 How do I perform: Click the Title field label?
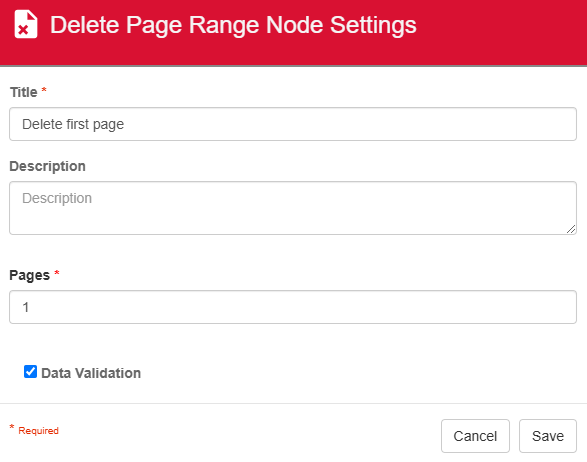[x=24, y=92]
